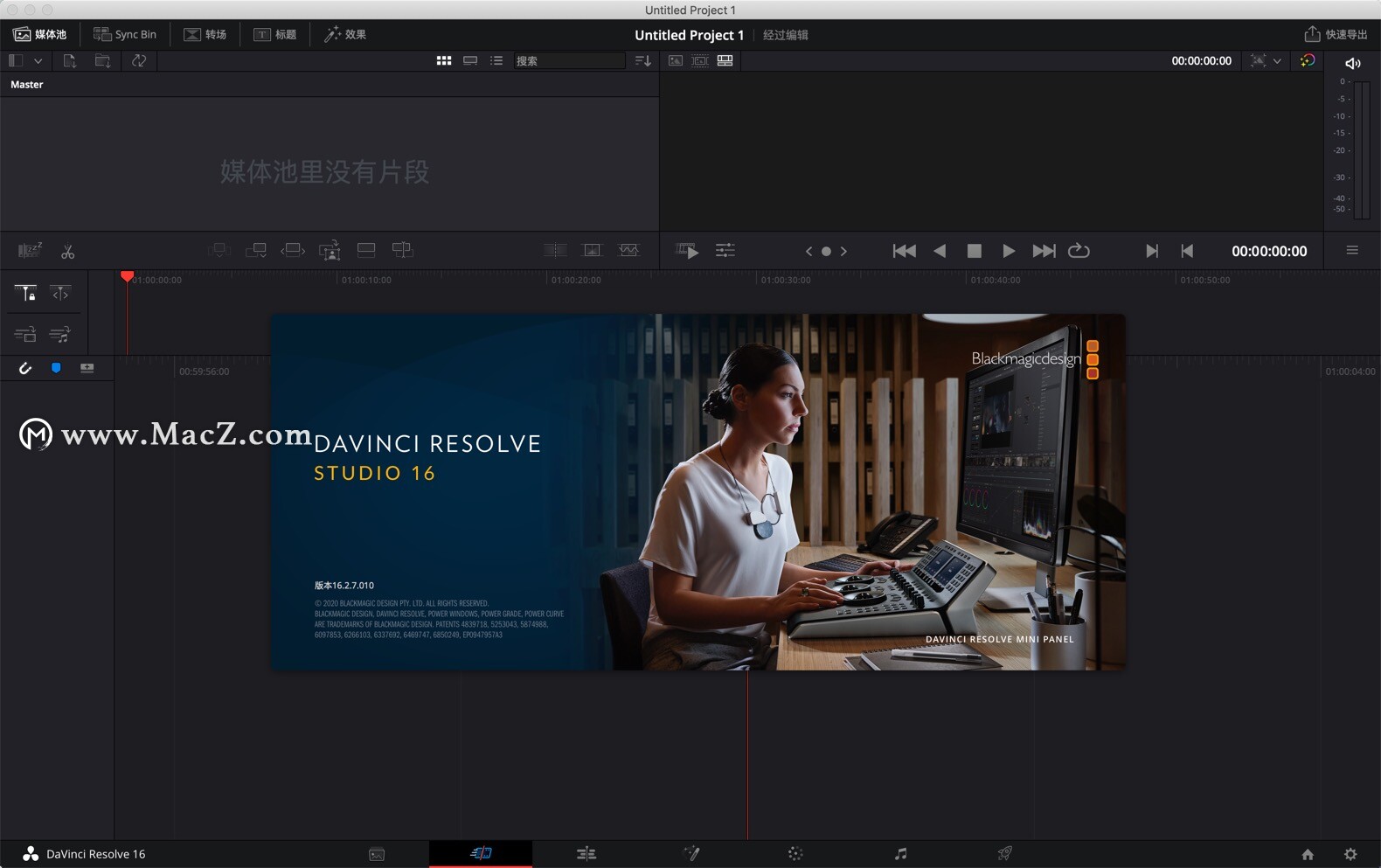Click the ripple overwrite icon

click(293, 250)
